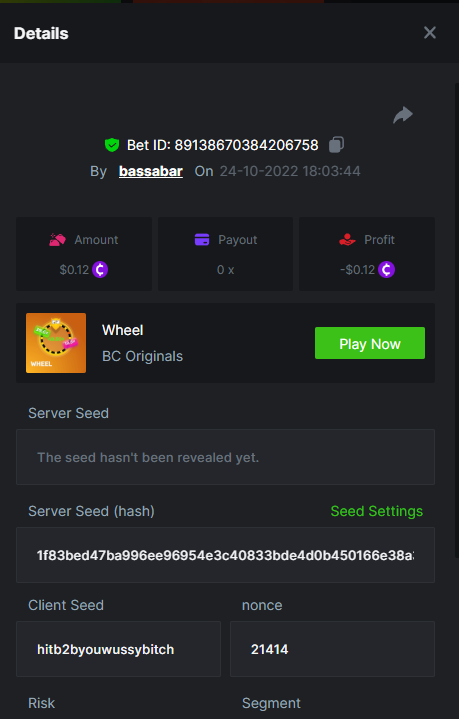Copy the Bet ID with the copy icon
Viewport: 459px width, 719px height.
(x=337, y=145)
